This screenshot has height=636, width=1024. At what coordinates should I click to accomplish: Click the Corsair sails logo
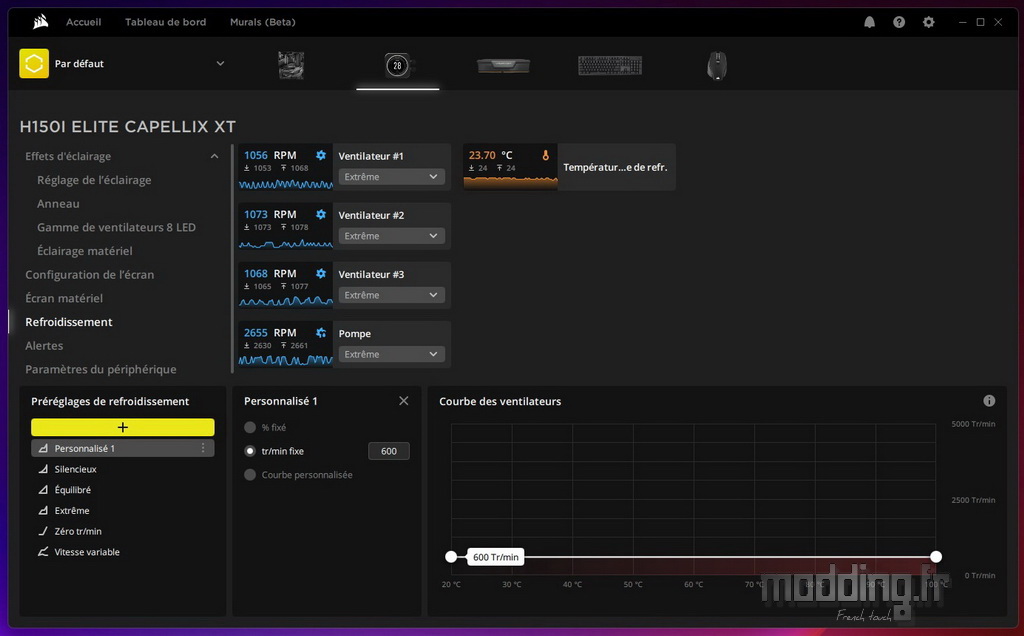[x=40, y=22]
